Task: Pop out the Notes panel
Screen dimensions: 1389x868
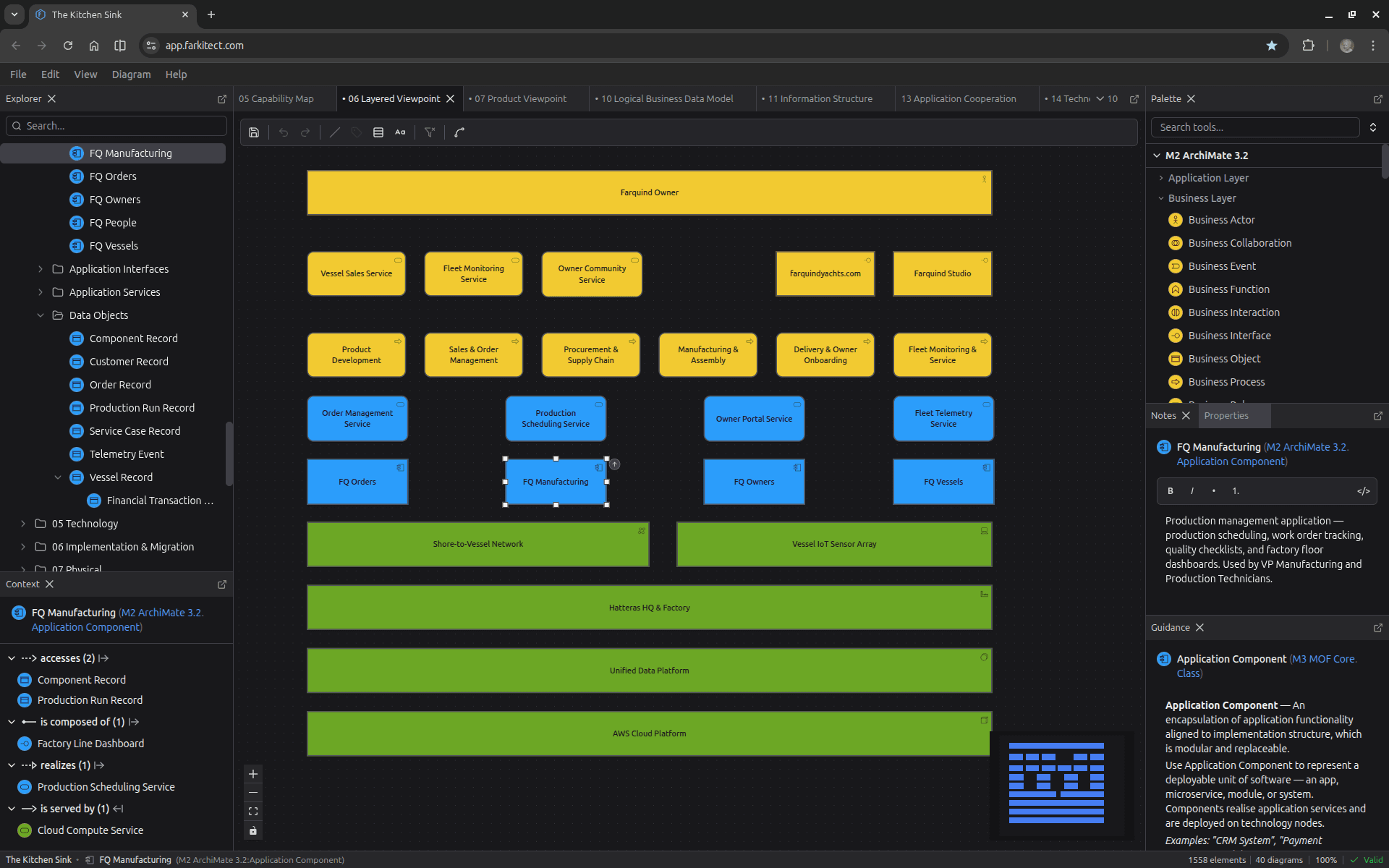Action: click(1377, 416)
